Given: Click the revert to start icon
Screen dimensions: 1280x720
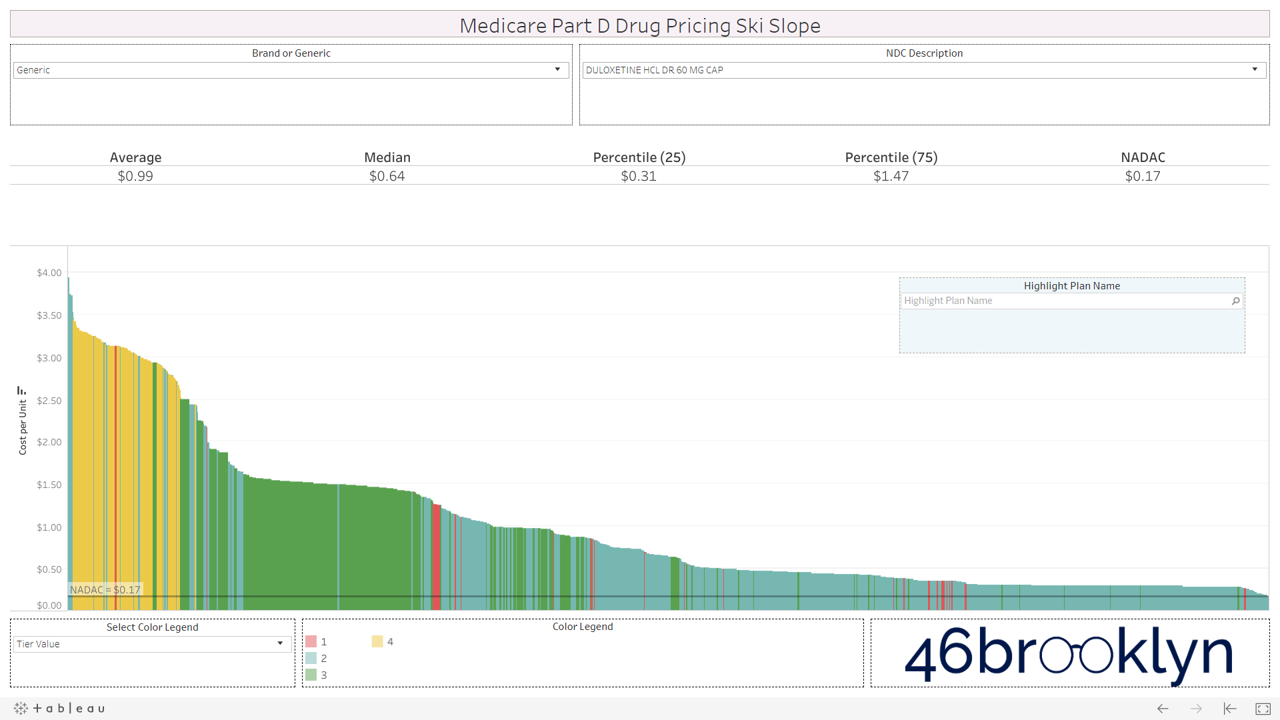Looking at the screenshot, I should click(1230, 708).
